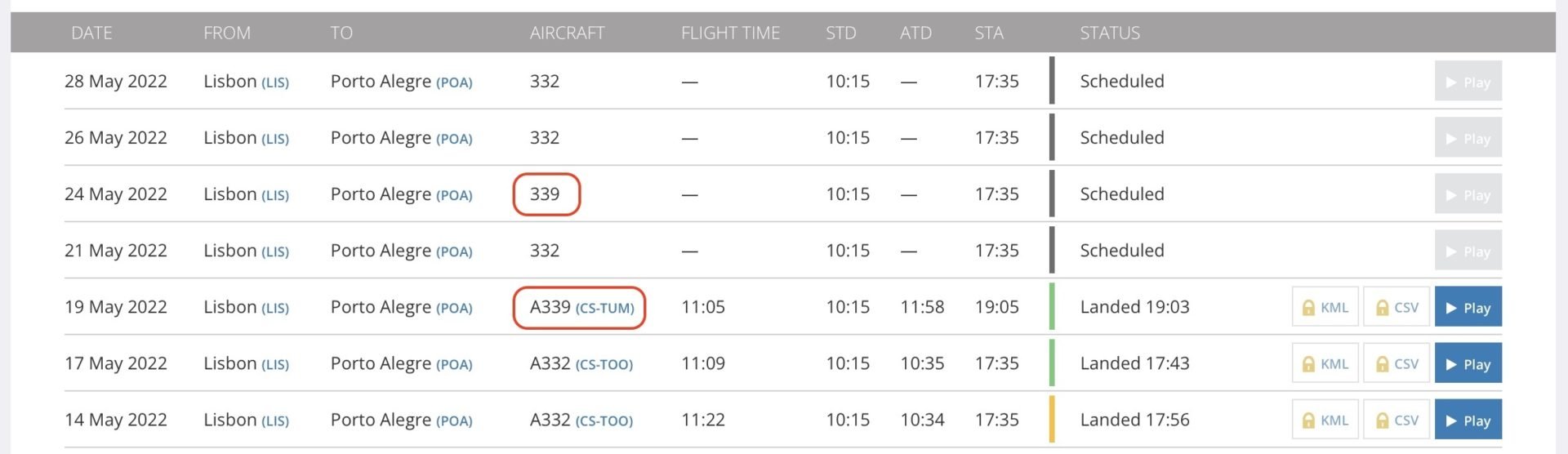Play the 17 May 2022 flight

coord(1468,363)
